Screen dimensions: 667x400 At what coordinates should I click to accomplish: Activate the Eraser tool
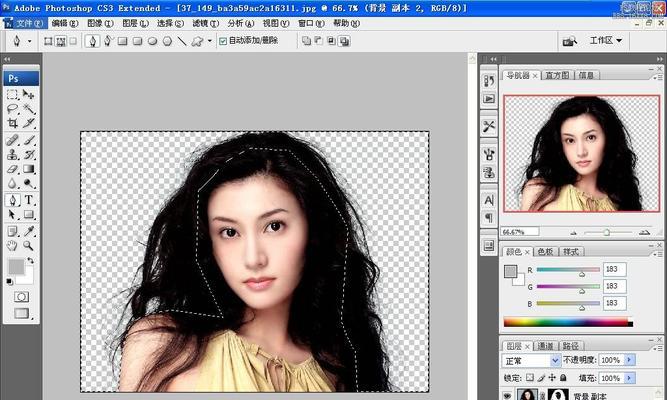pos(12,169)
